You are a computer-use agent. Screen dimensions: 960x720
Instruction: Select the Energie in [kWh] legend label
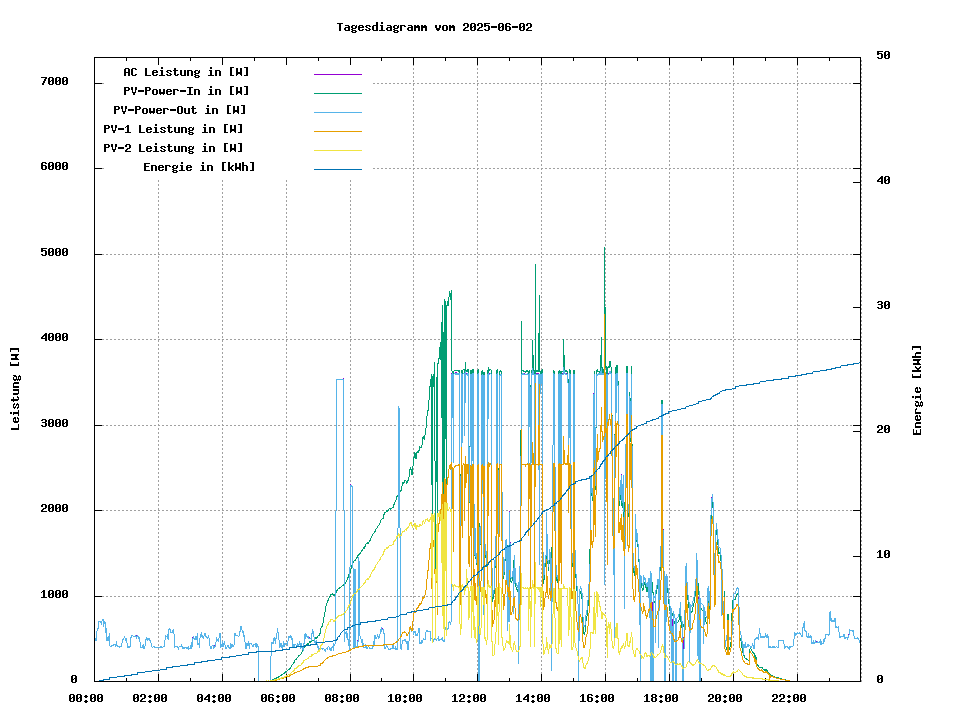(199, 167)
